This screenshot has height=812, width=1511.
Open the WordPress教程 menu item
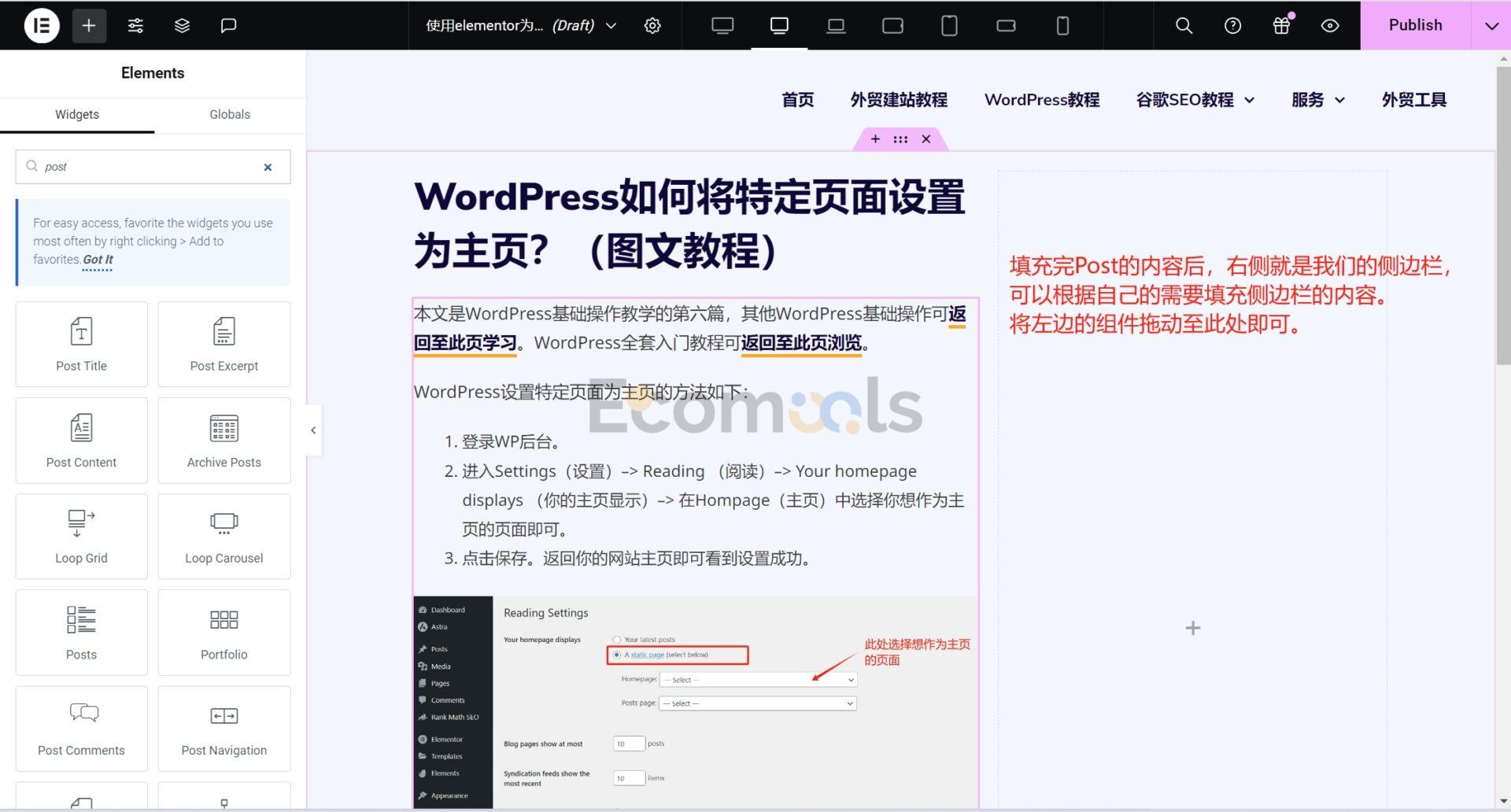[x=1042, y=100]
